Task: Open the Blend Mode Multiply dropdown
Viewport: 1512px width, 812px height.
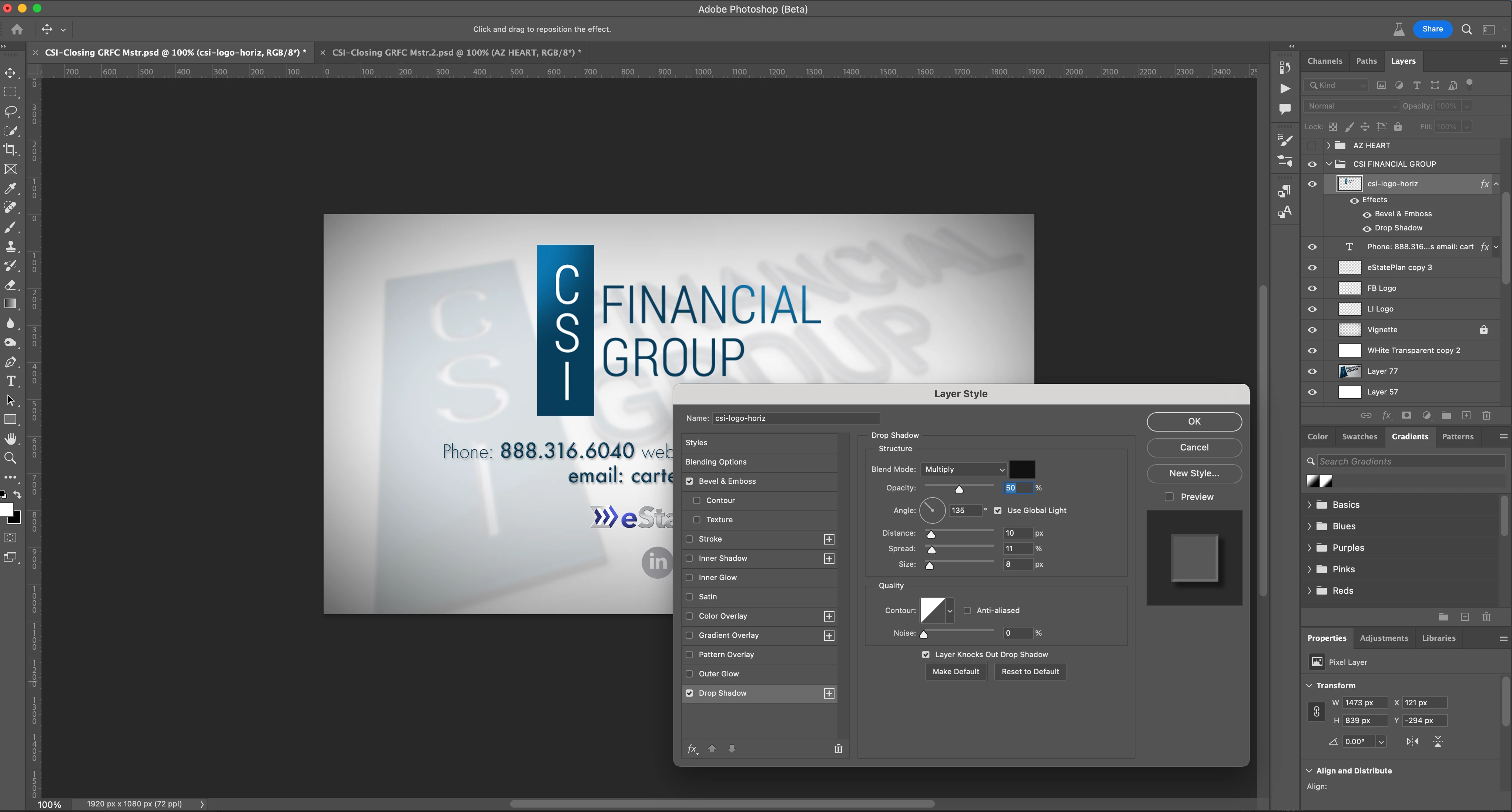Action: tap(963, 469)
